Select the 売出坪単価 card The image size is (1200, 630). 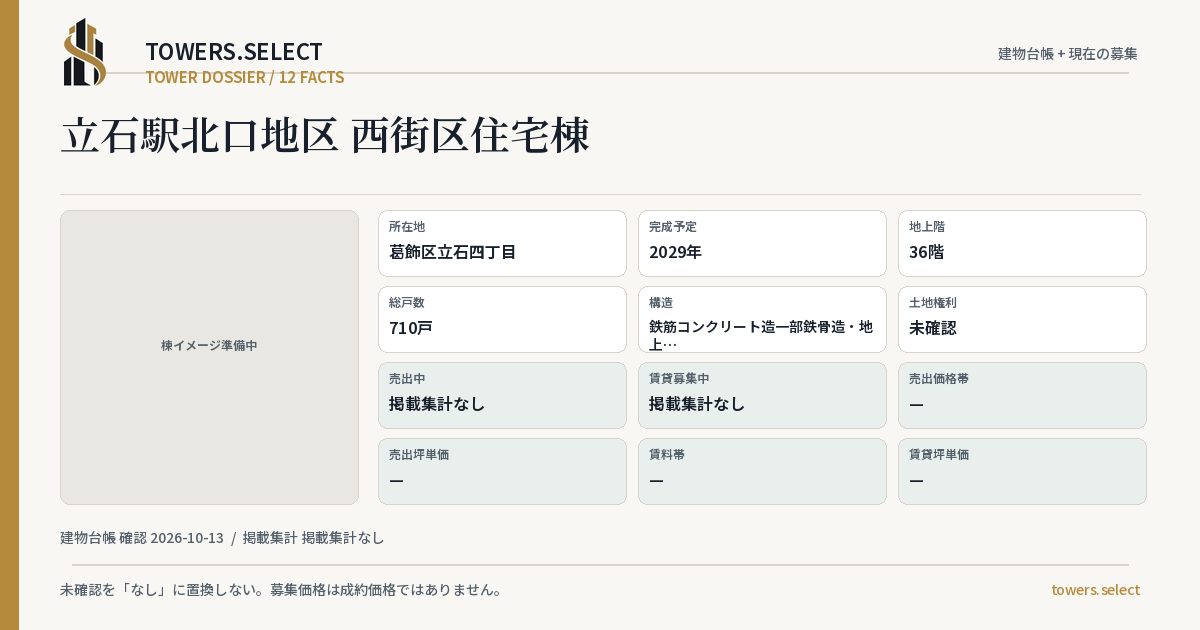pos(502,471)
